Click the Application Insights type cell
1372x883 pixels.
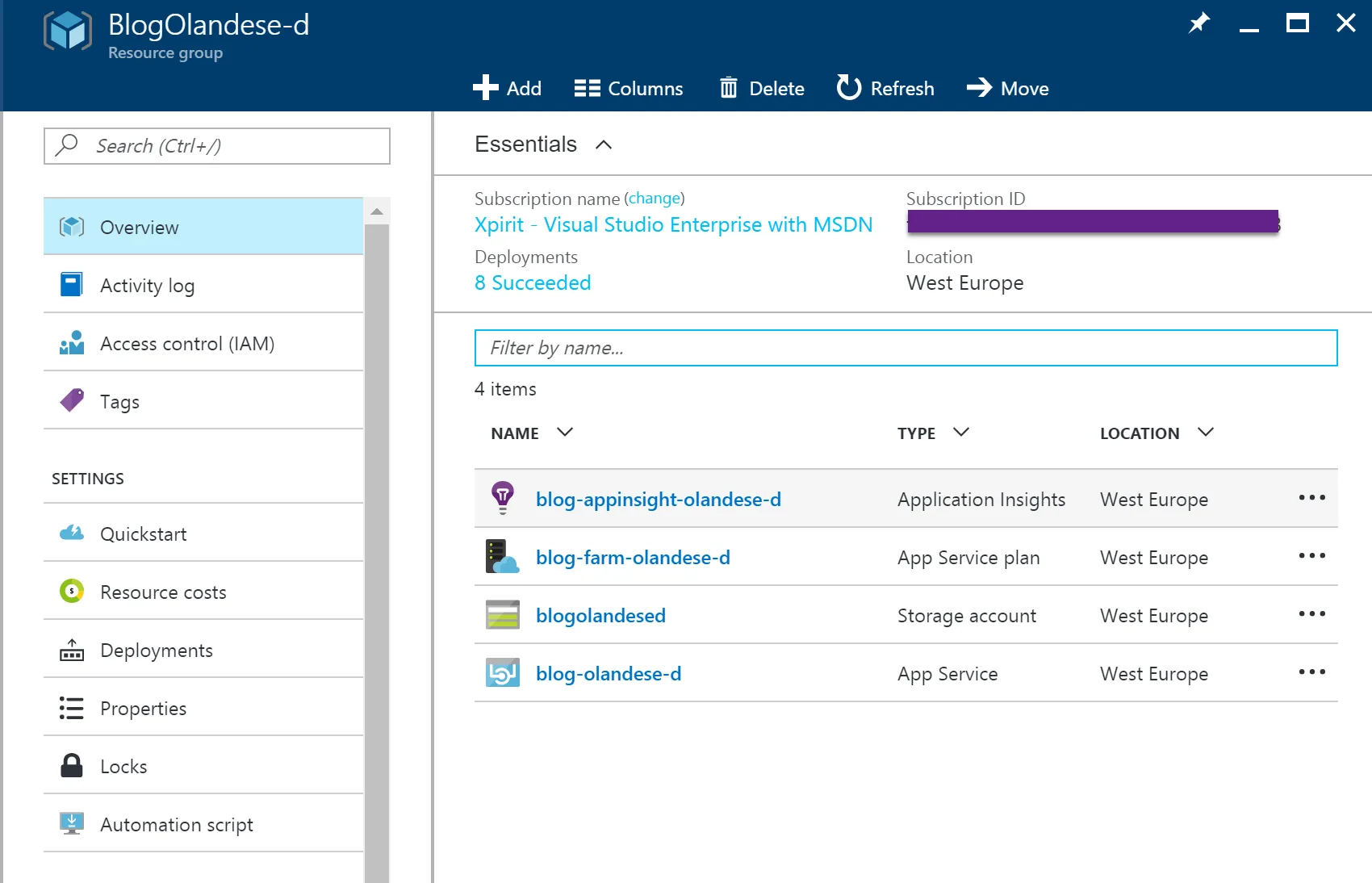pos(981,500)
